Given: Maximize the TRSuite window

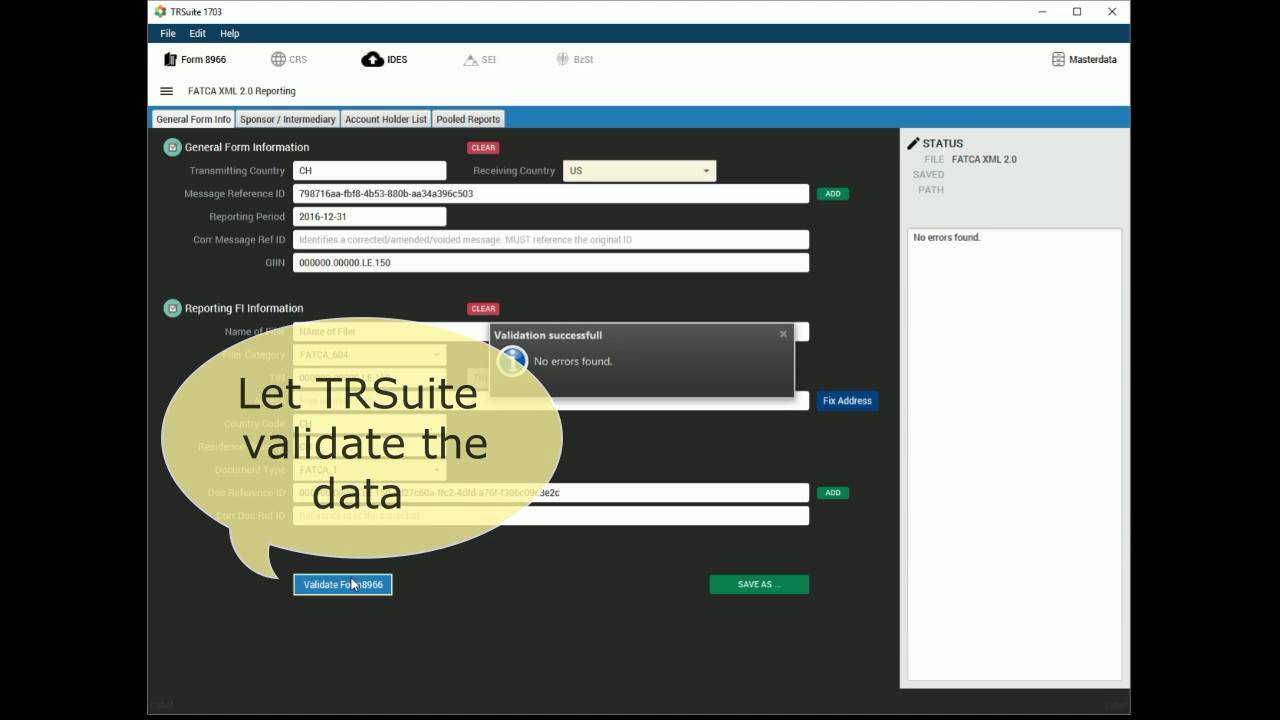Looking at the screenshot, I should point(1077,12).
